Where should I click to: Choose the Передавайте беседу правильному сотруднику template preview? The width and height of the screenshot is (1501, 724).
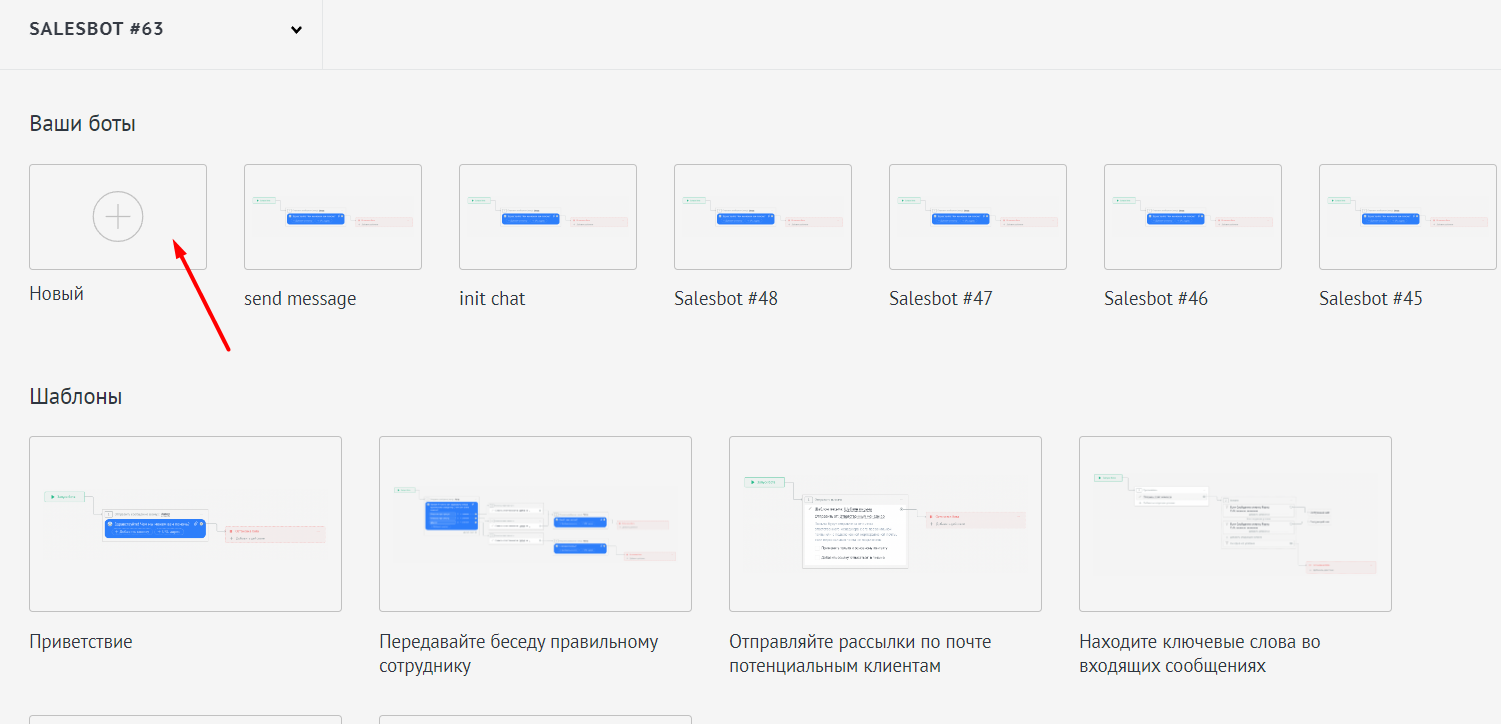535,523
